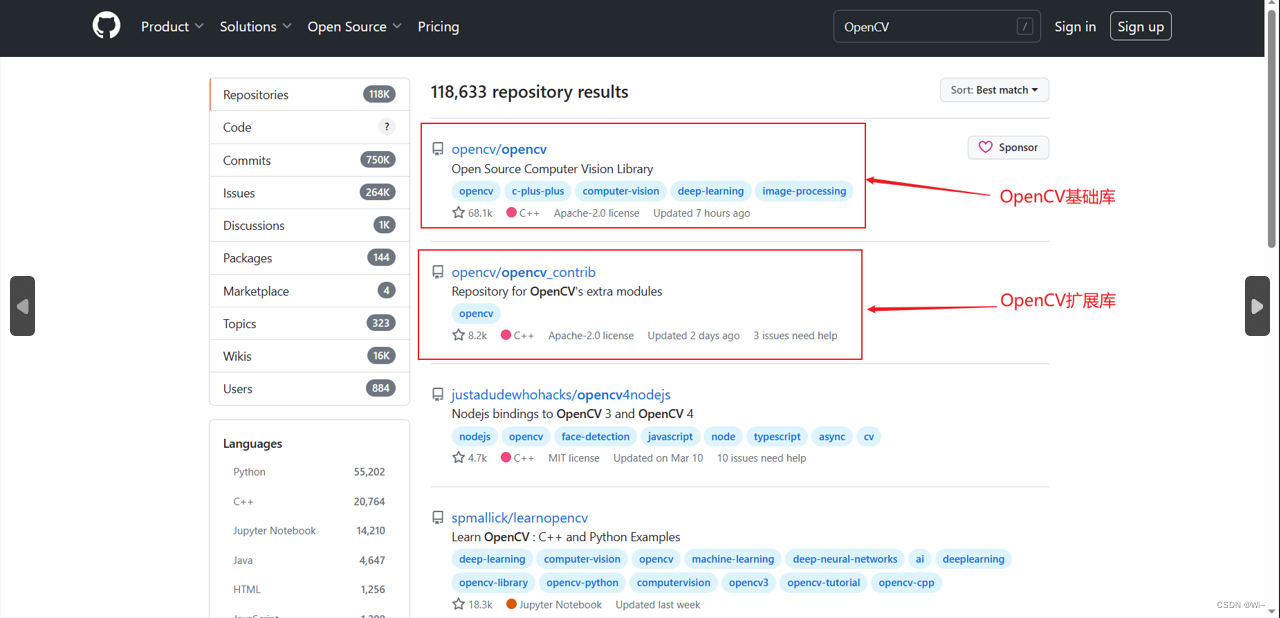Open spmallick/learnopencv repository
The image size is (1280, 618).
(520, 518)
